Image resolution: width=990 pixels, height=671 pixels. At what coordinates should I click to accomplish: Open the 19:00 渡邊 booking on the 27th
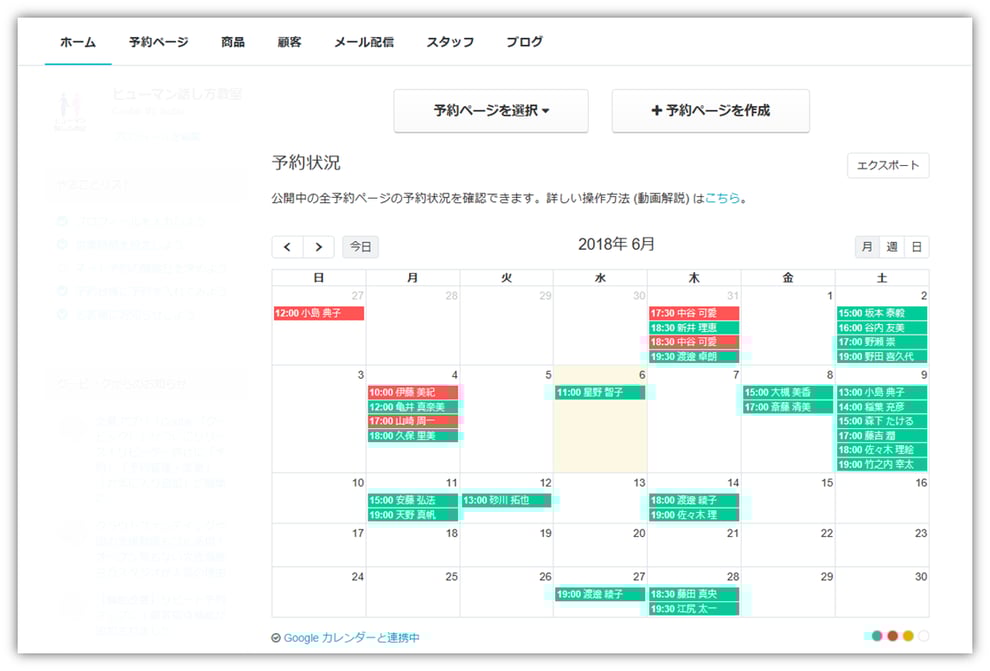point(600,594)
